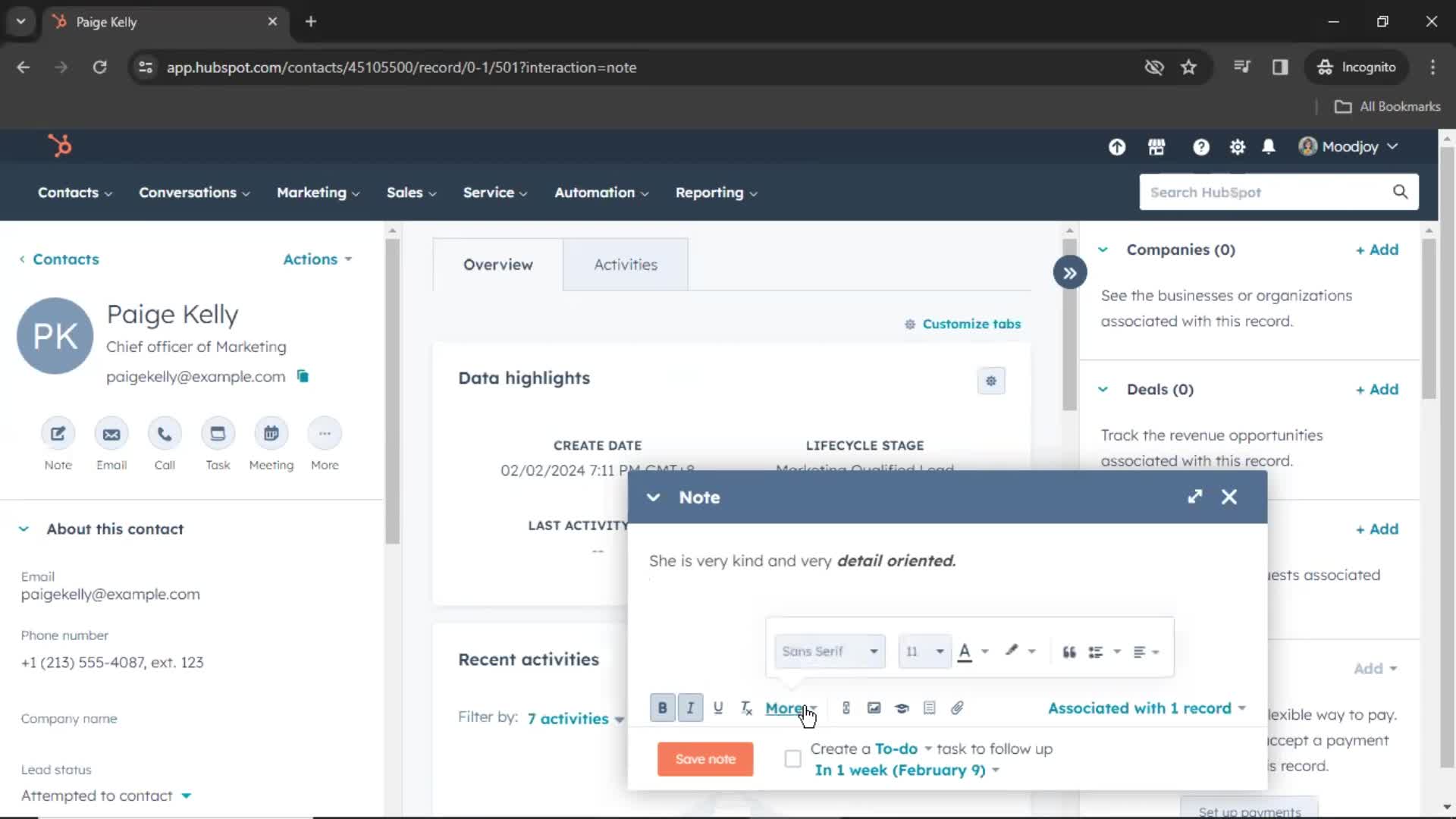1456x819 pixels.
Task: Select the font size 11 dropdown
Action: click(921, 651)
